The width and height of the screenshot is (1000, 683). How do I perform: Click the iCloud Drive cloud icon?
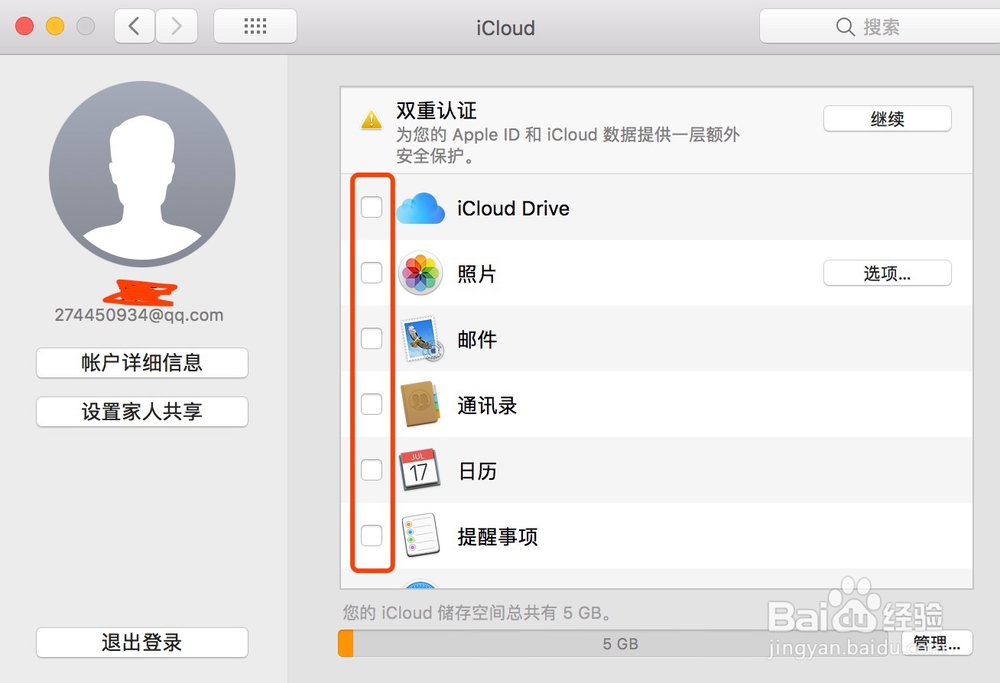420,209
